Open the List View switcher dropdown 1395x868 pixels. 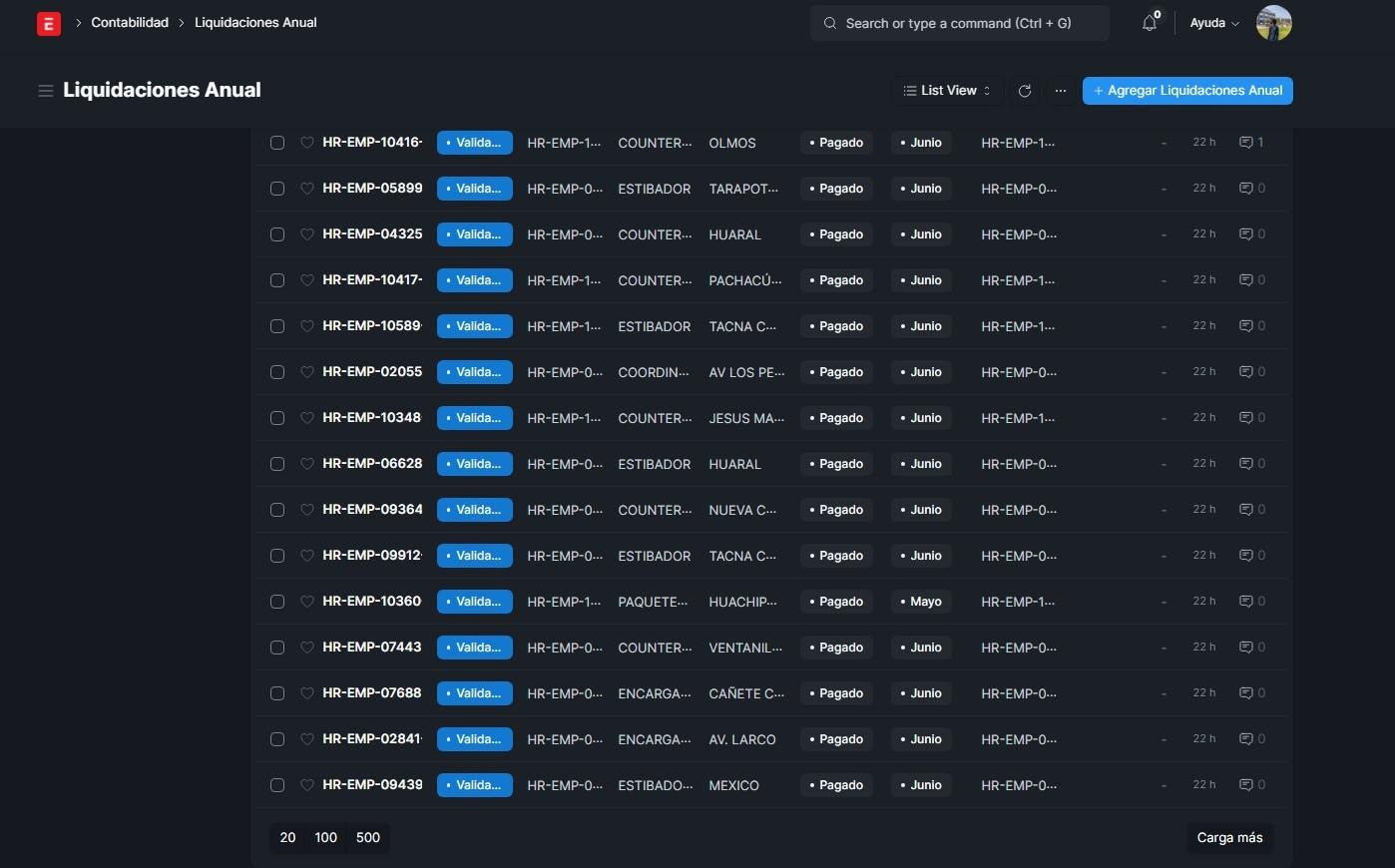[x=946, y=91]
